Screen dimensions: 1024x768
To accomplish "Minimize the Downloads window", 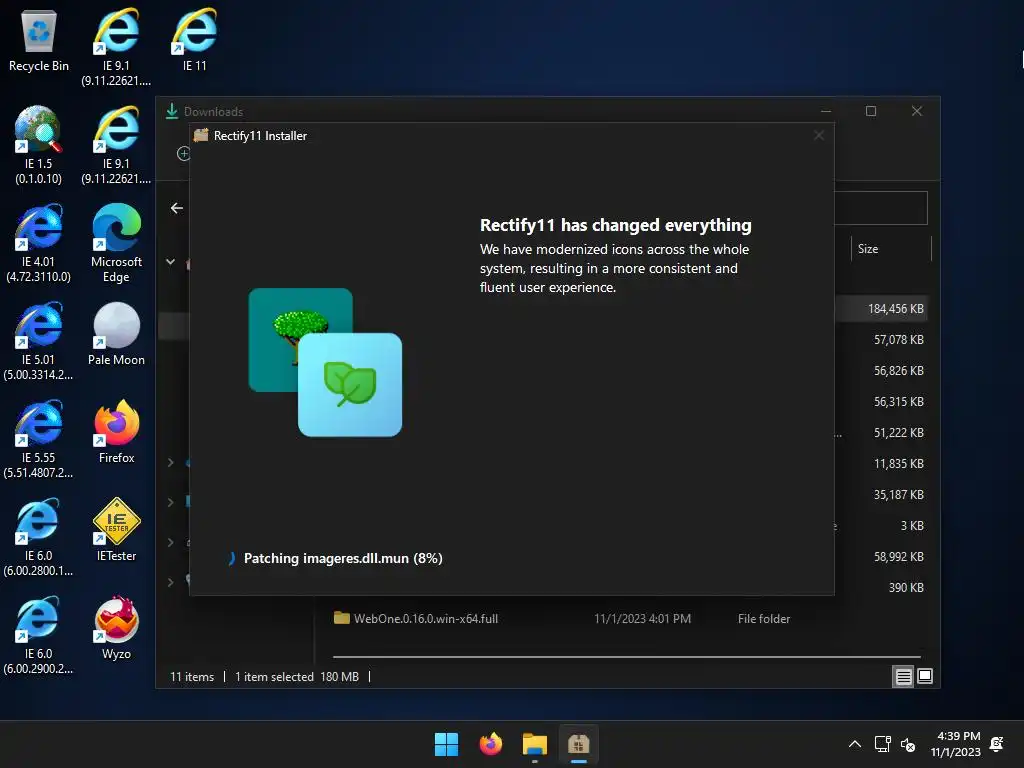I will click(825, 111).
